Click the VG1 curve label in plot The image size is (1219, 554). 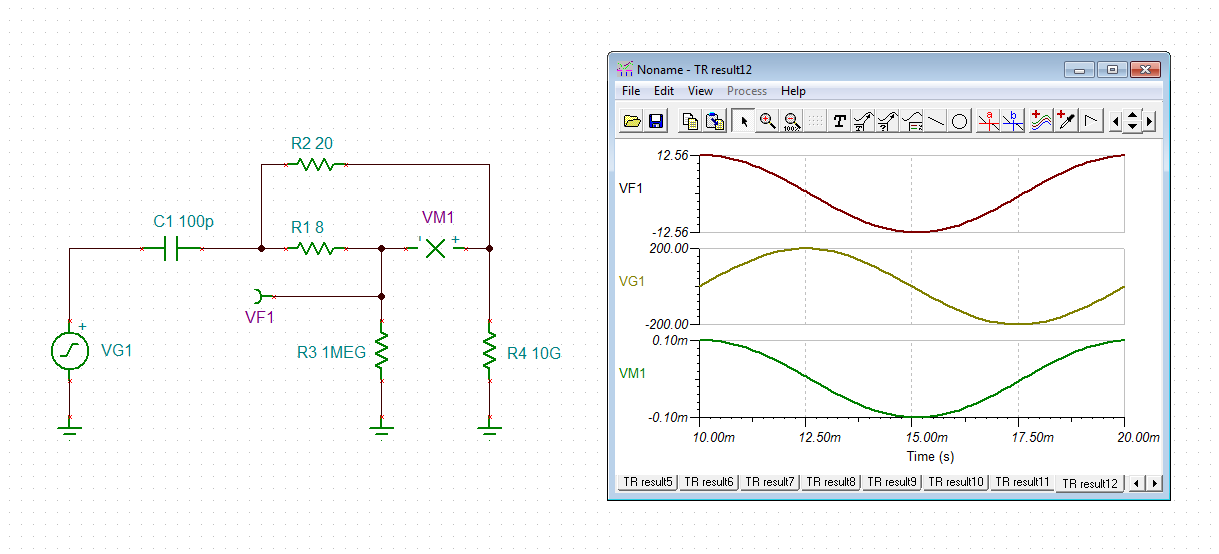point(632,281)
